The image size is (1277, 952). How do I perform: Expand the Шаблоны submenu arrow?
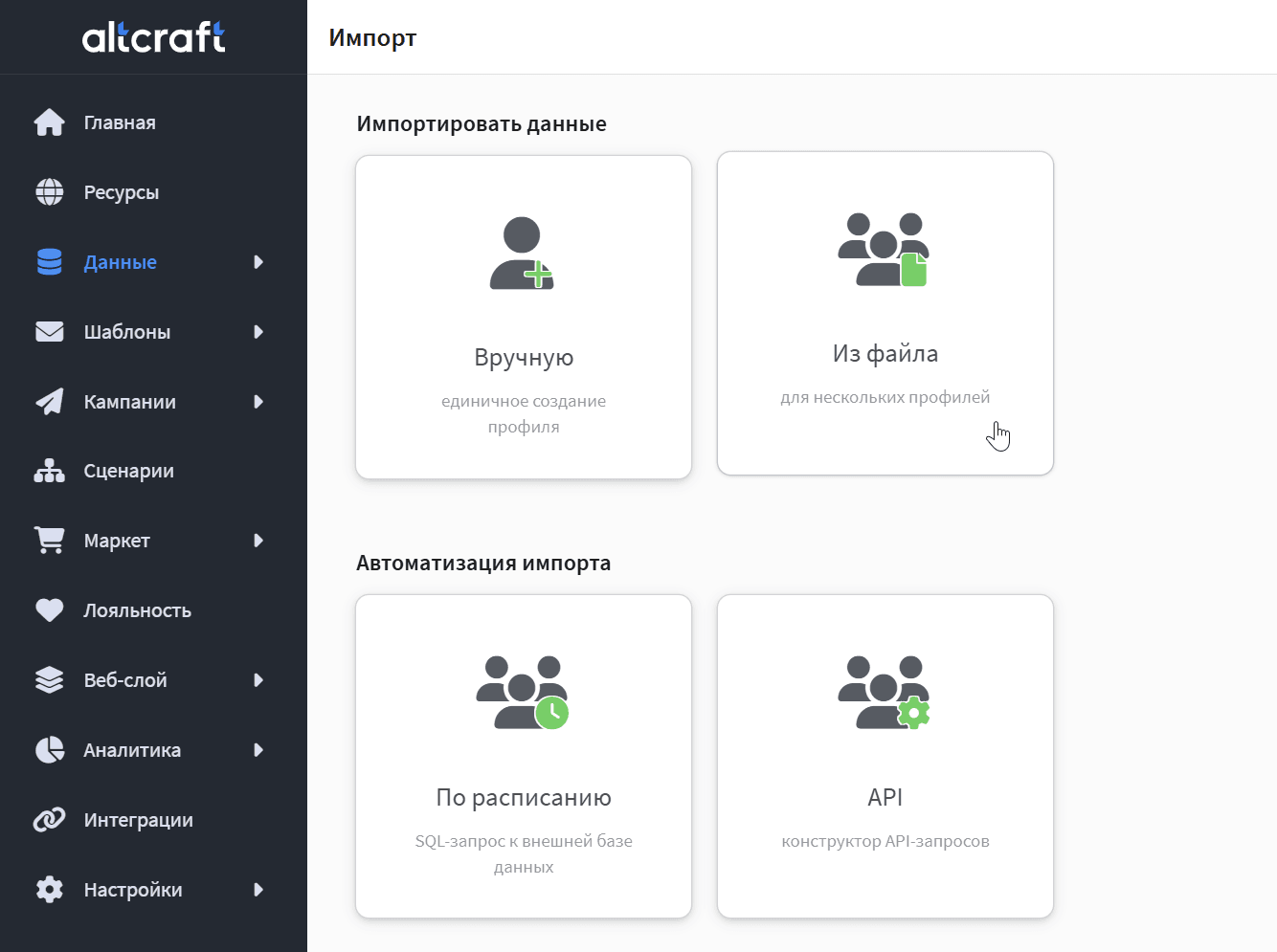(x=258, y=332)
